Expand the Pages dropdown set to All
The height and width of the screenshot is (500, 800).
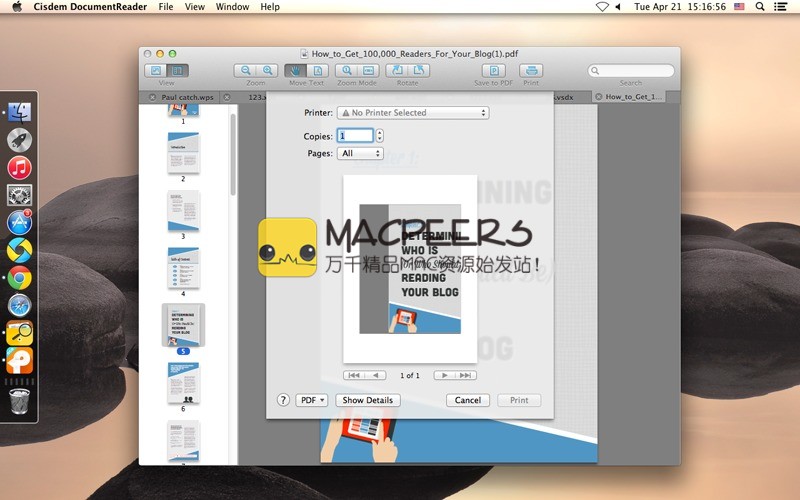pyautogui.click(x=360, y=154)
